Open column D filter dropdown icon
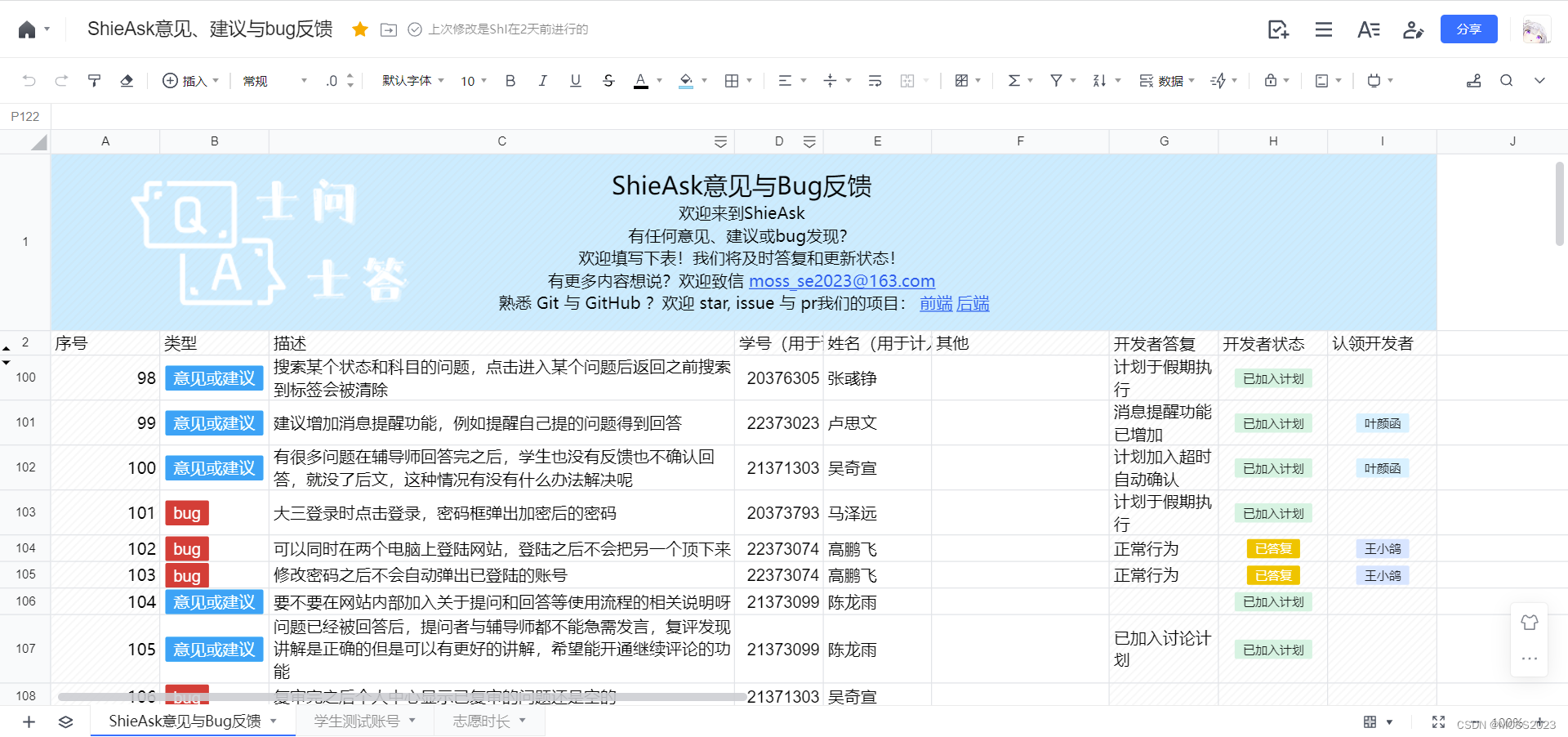The height and width of the screenshot is (737, 1568). pyautogui.click(x=809, y=141)
